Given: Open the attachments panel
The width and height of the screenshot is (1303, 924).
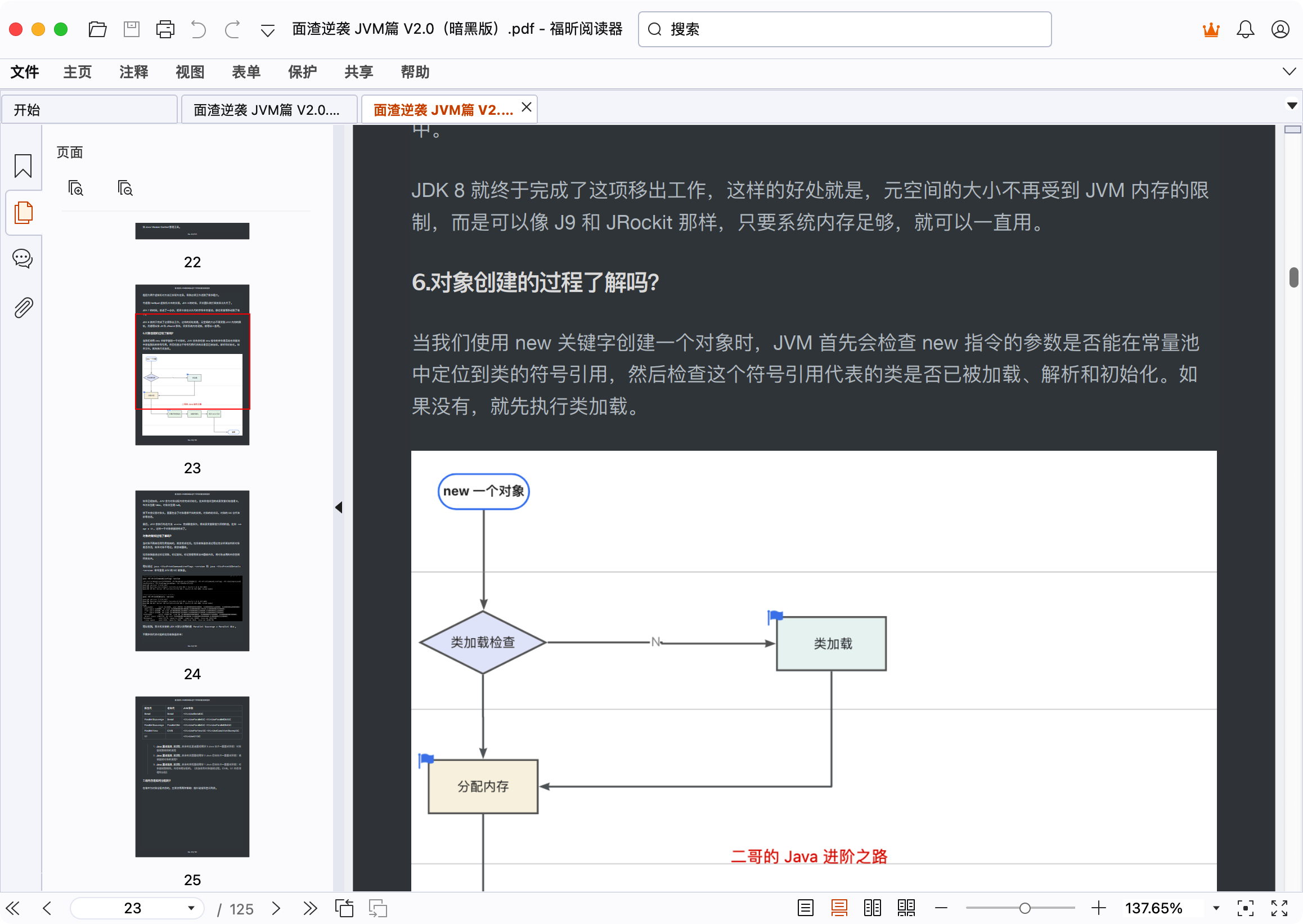Looking at the screenshot, I should pos(23,307).
